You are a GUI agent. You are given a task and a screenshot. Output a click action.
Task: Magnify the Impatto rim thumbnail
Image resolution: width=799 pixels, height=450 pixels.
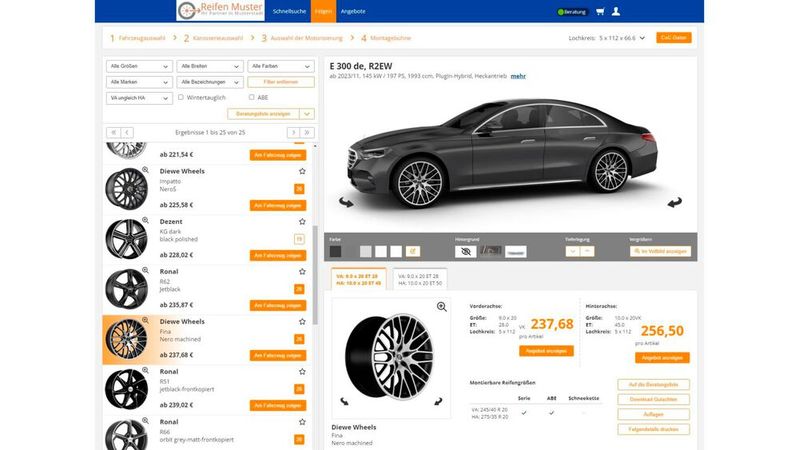pos(145,170)
